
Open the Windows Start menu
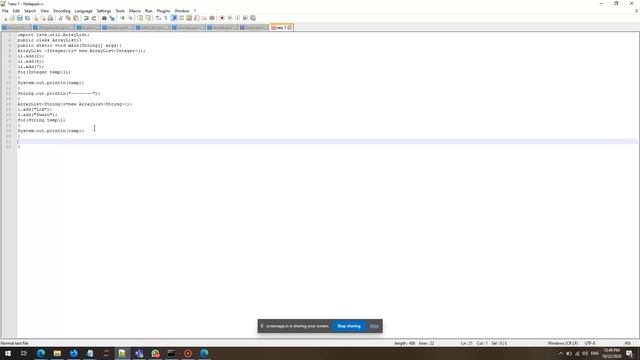click(8, 353)
